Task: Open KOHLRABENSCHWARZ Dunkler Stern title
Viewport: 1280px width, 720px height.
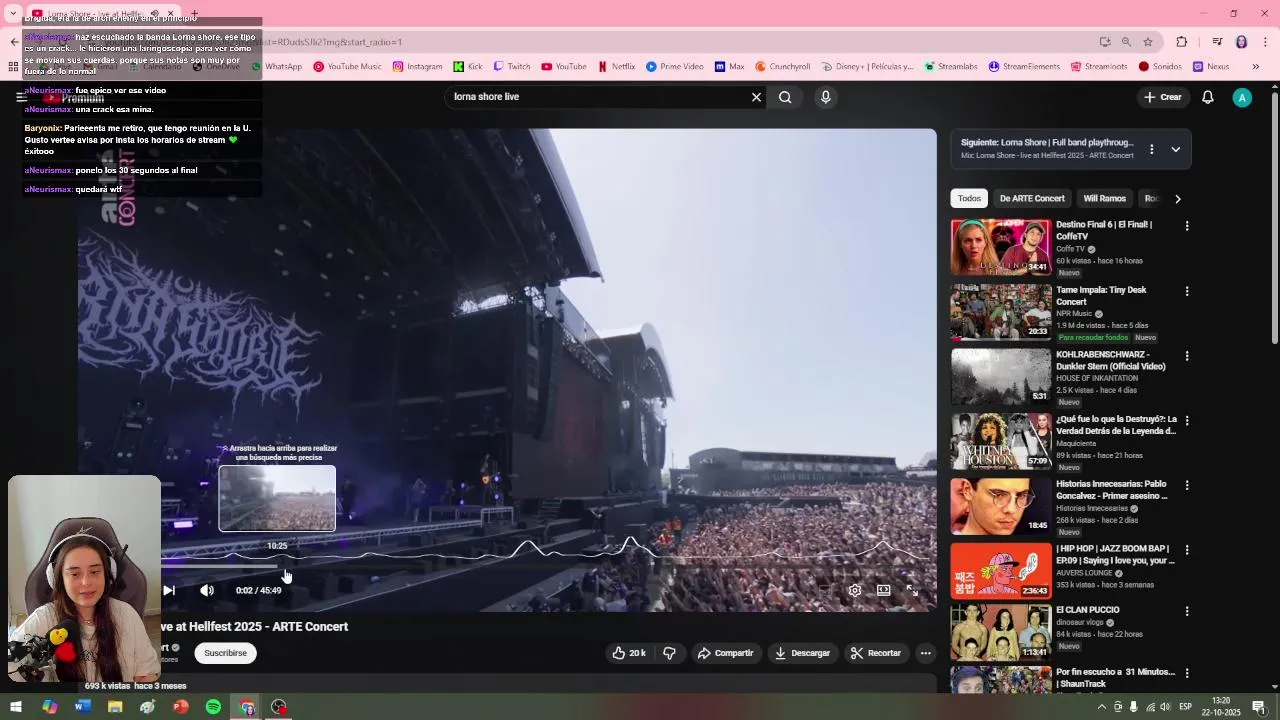Action: point(1111,360)
